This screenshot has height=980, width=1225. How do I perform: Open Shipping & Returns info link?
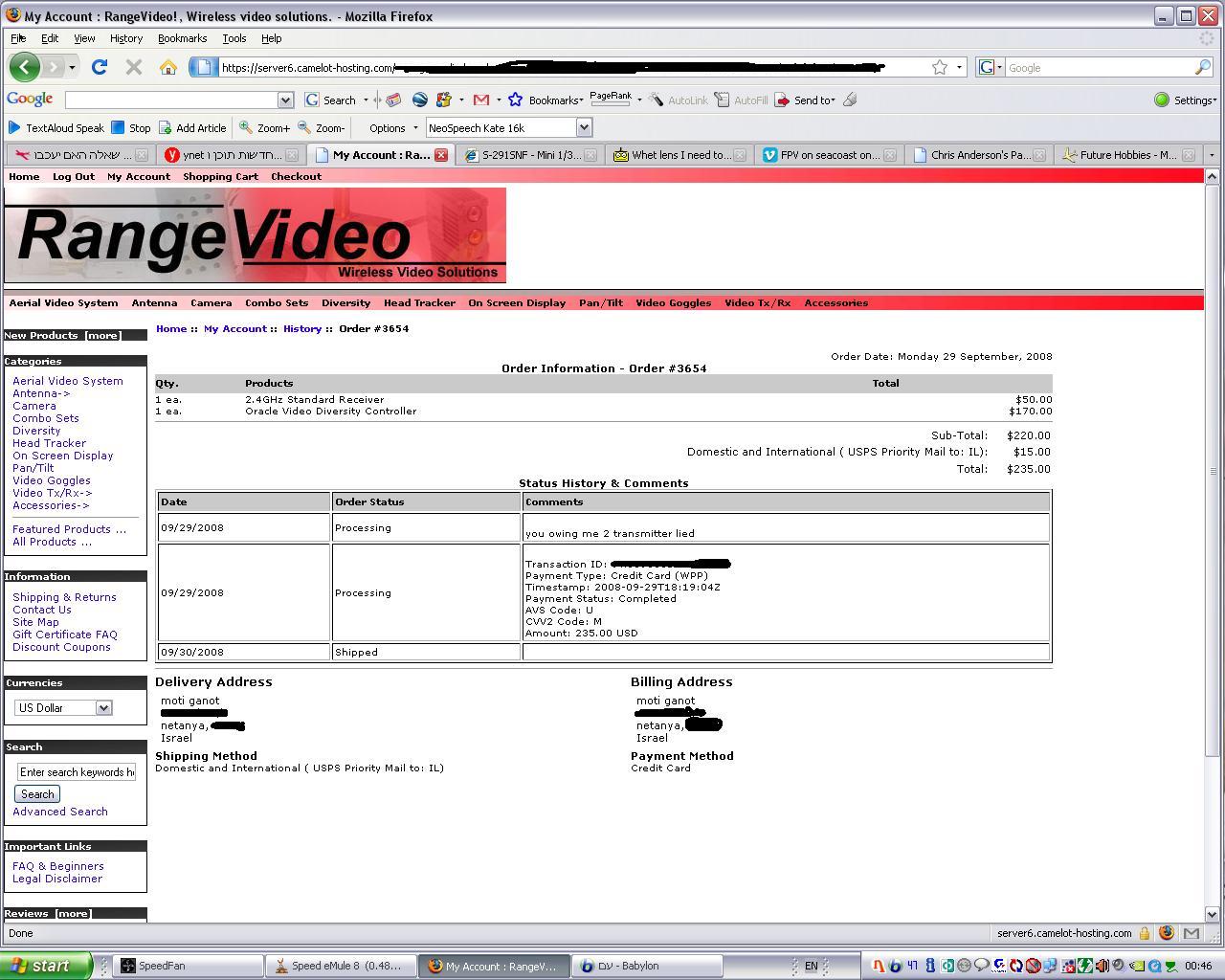click(64, 597)
